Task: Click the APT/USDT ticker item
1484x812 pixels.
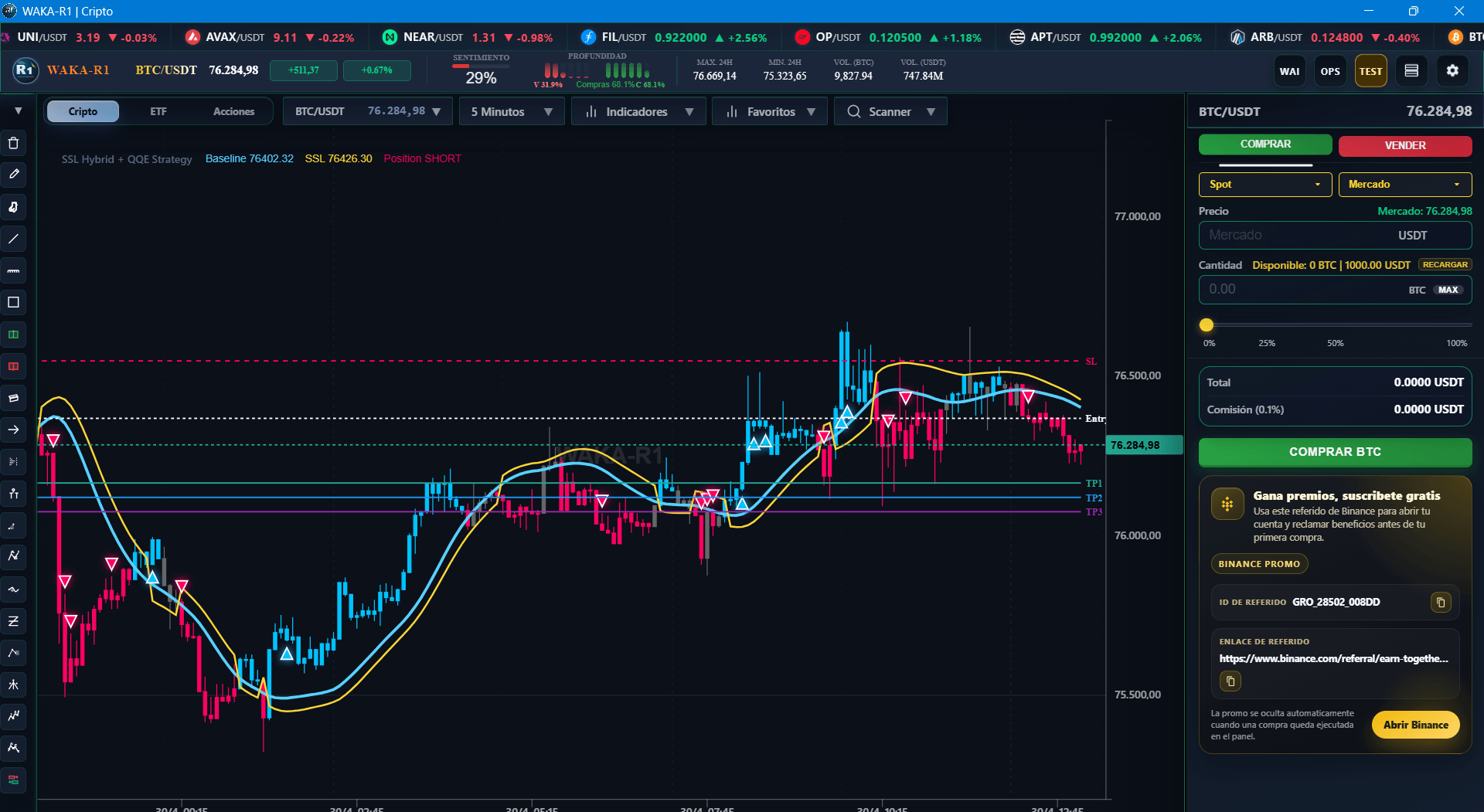Action: 1105,37
